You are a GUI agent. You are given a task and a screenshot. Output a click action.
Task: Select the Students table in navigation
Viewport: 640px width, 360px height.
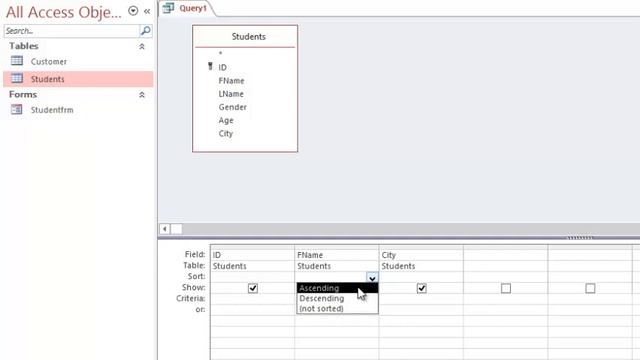click(x=78, y=79)
